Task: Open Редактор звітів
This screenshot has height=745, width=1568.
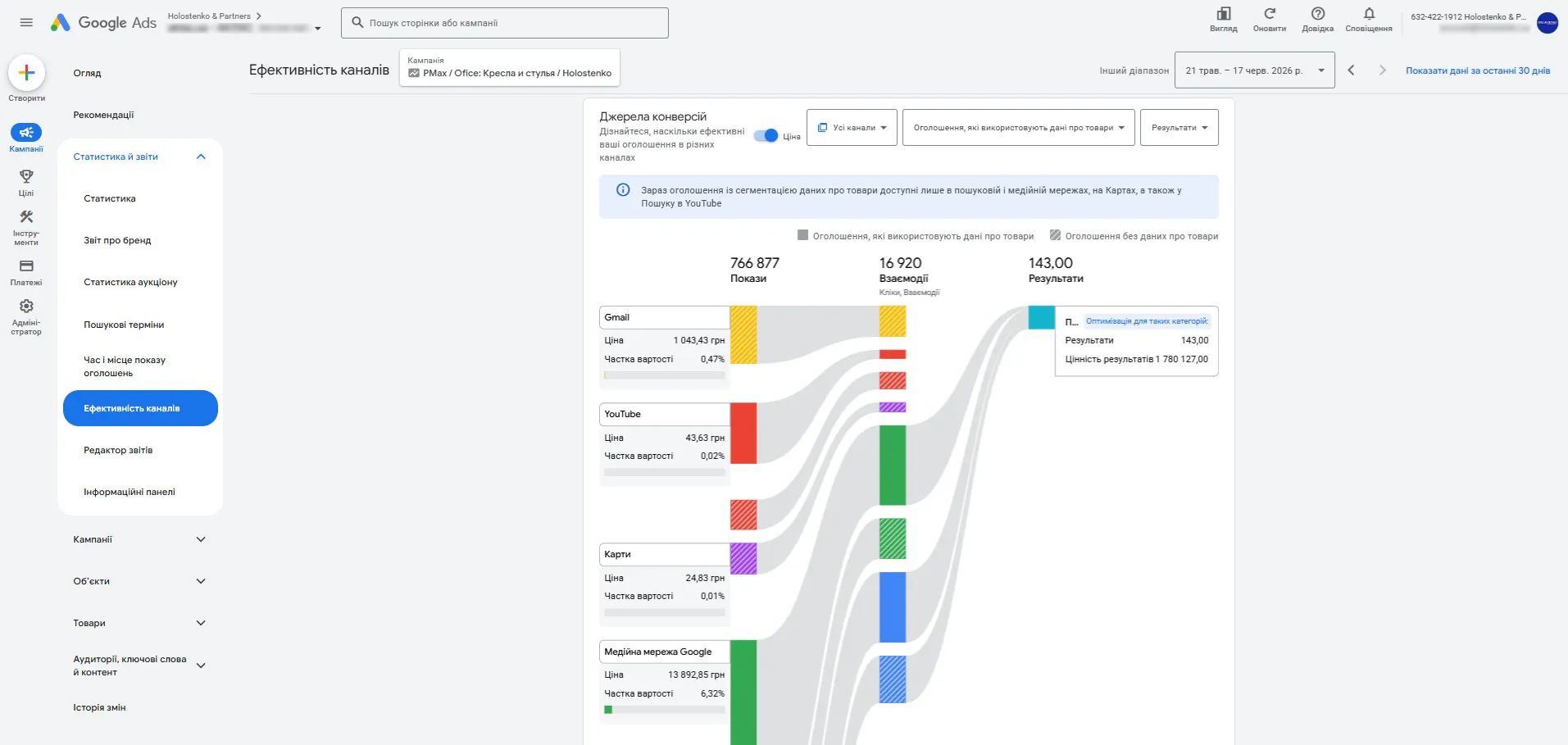Action: point(118,450)
